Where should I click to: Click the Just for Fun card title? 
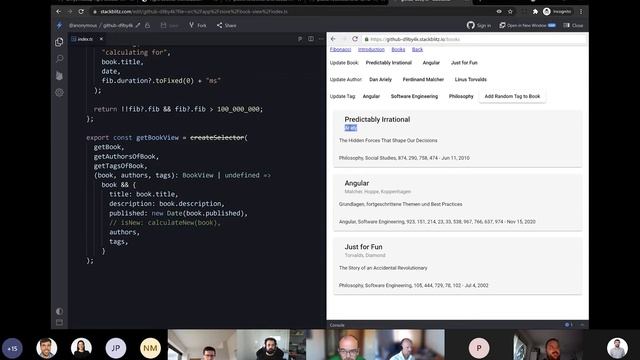[363, 247]
